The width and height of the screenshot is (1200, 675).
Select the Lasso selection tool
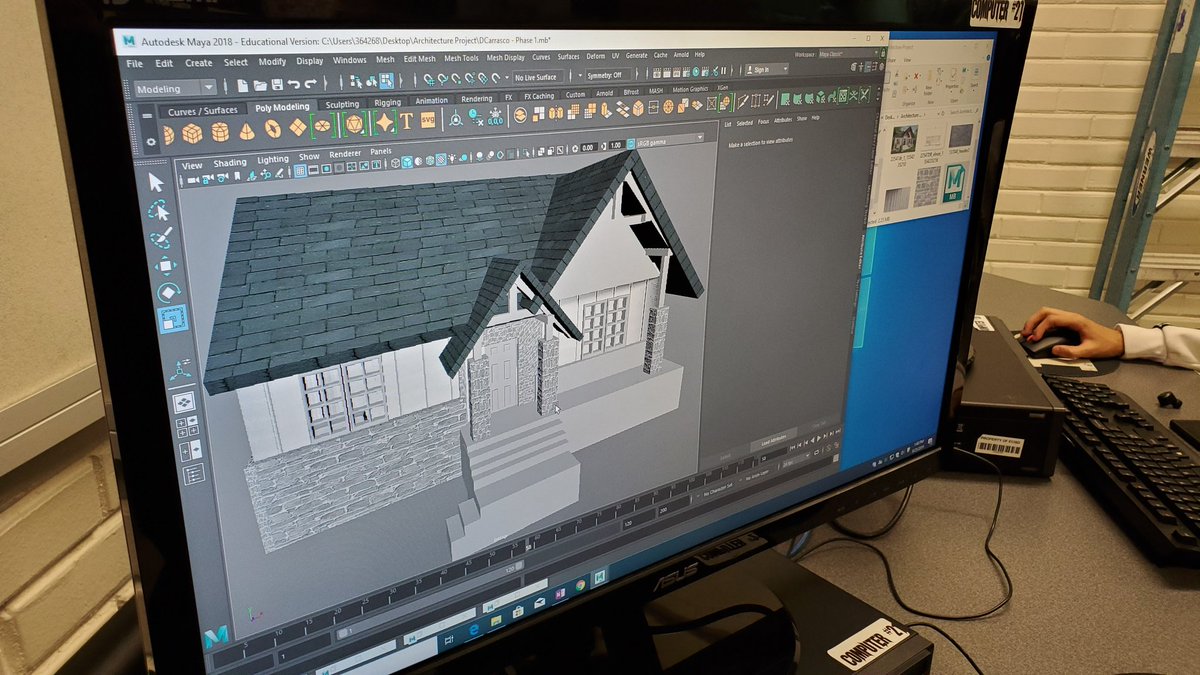pyautogui.click(x=157, y=210)
